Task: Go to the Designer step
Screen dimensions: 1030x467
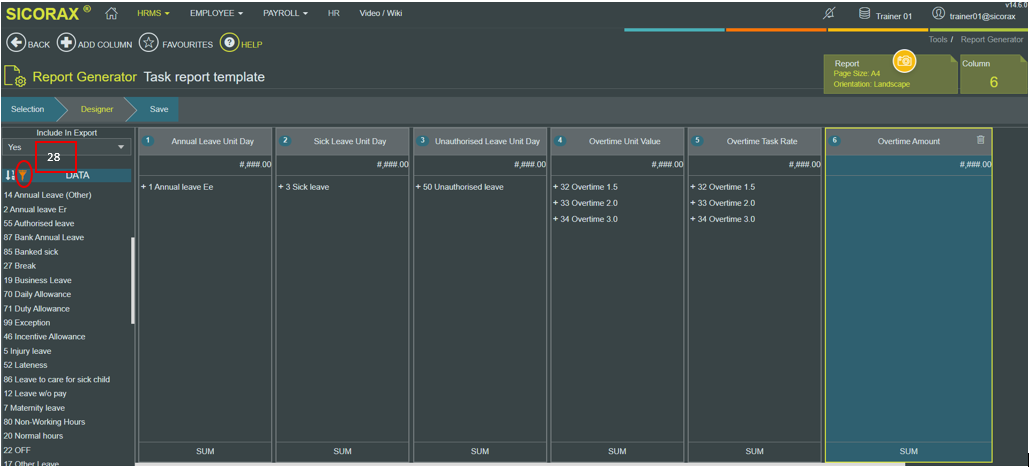Action: pyautogui.click(x=97, y=110)
